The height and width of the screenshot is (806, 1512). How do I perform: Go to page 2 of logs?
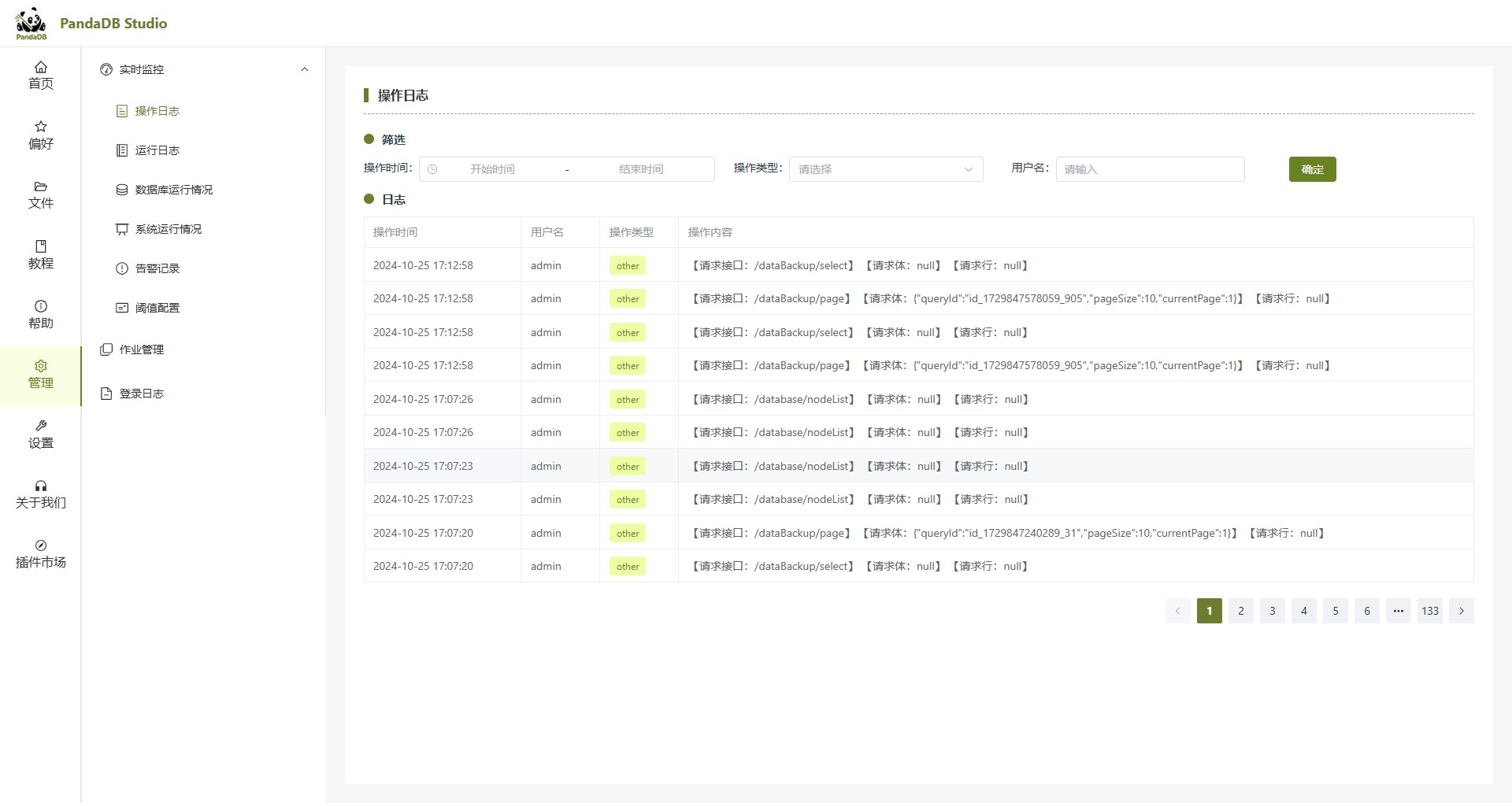pyautogui.click(x=1241, y=611)
